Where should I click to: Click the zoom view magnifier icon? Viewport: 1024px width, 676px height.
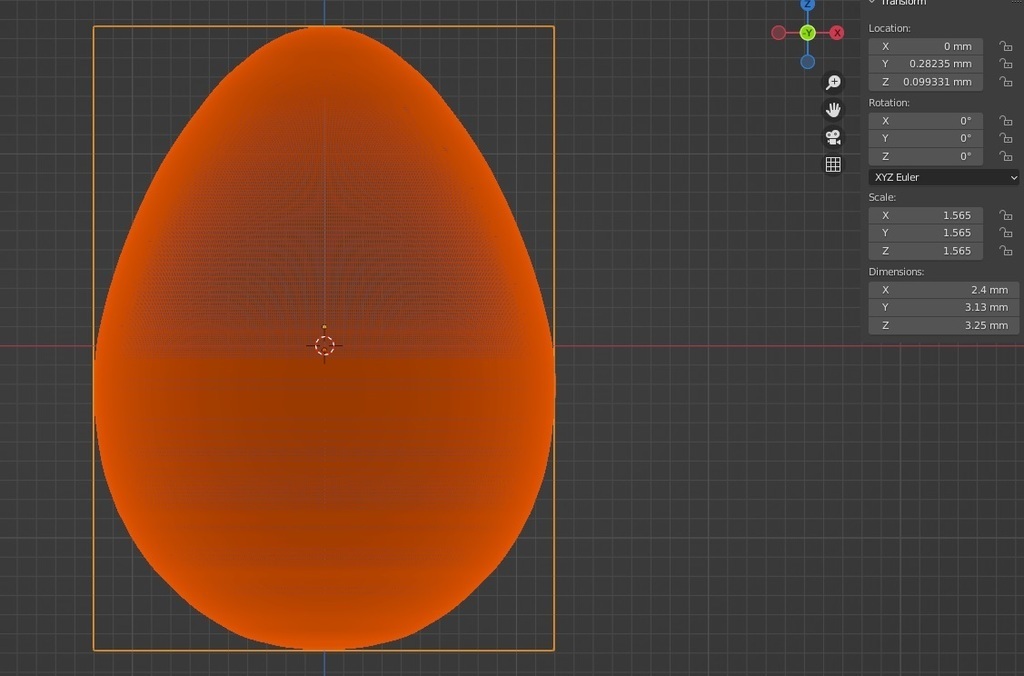coord(833,82)
